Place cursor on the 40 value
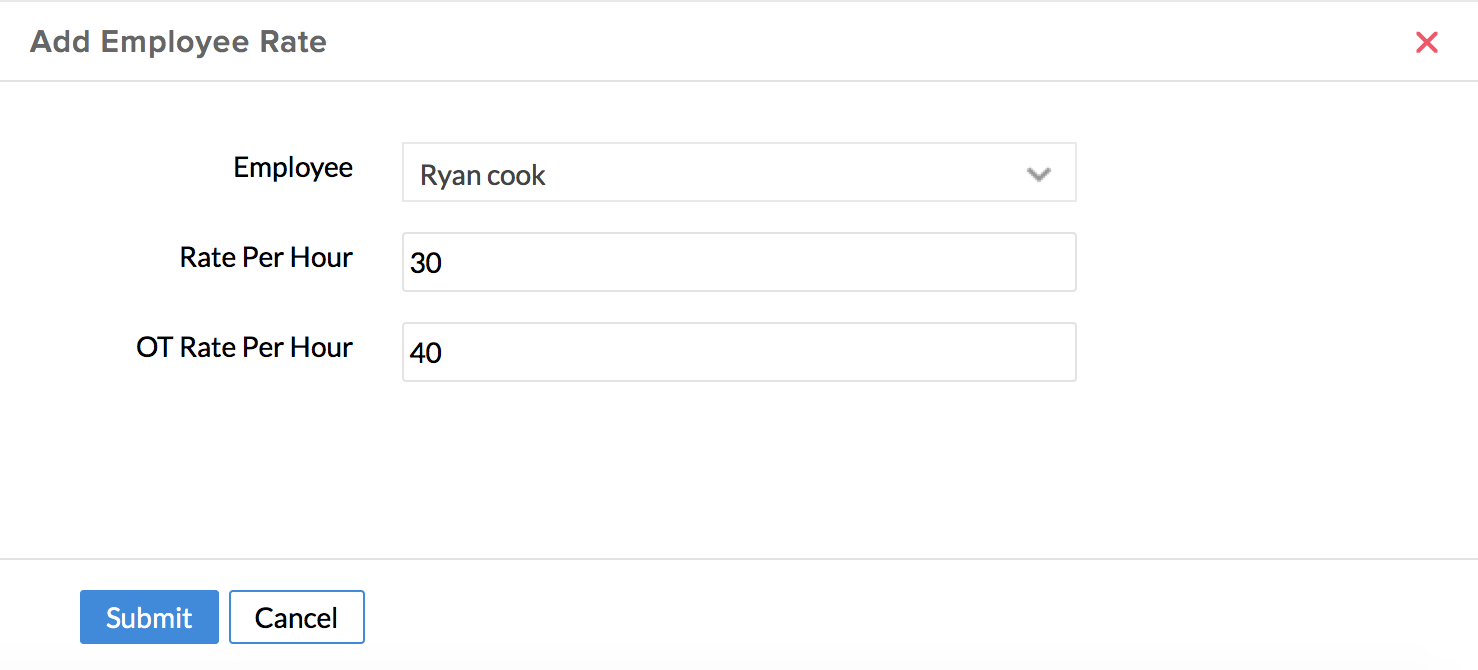Viewport: 1478px width, 670px height. click(x=426, y=353)
